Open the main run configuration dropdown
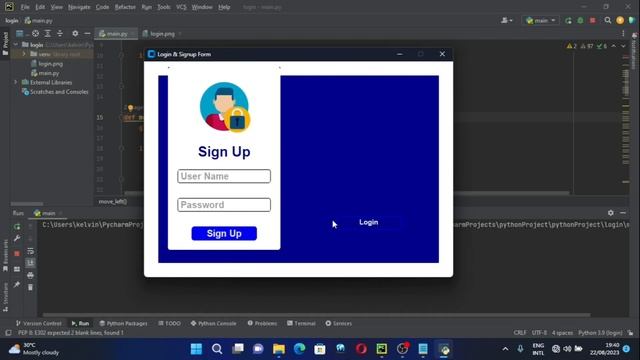 (540, 20)
